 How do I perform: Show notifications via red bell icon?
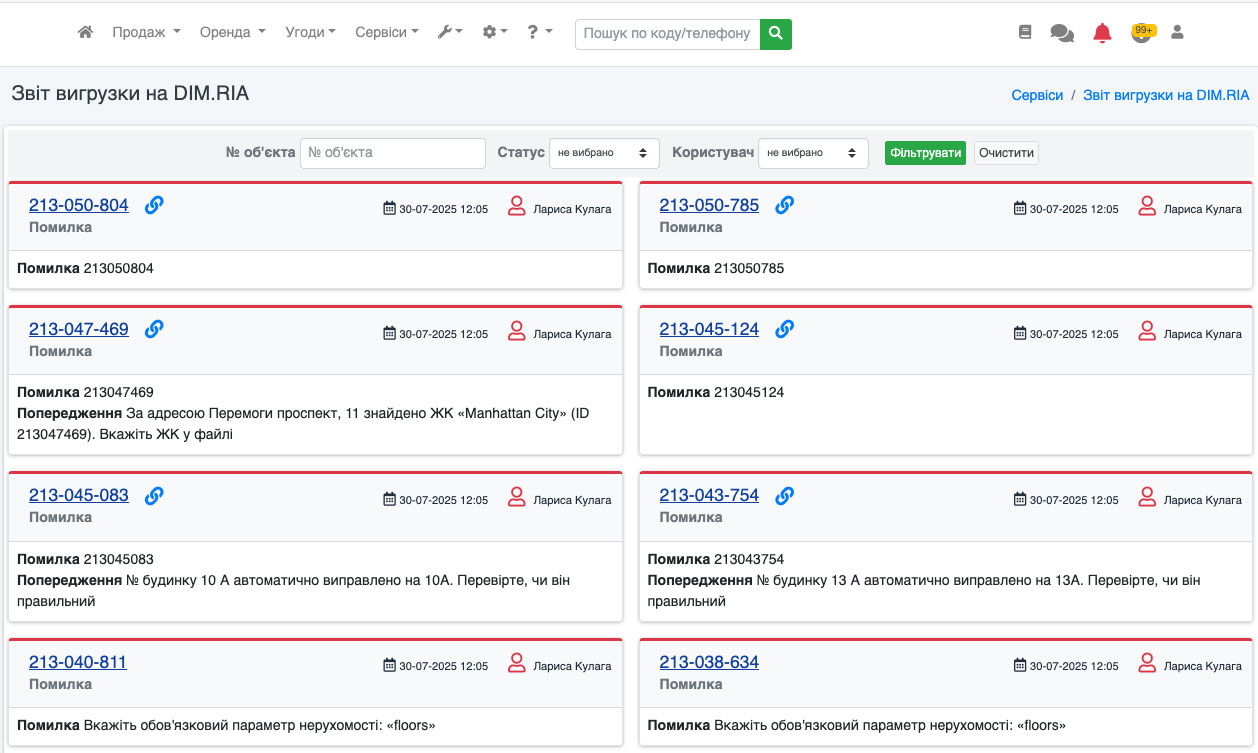point(1102,33)
